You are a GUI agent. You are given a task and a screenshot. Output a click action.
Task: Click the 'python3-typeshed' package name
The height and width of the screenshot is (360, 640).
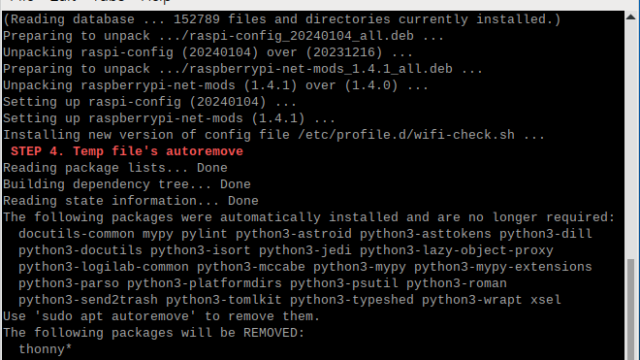351,300
